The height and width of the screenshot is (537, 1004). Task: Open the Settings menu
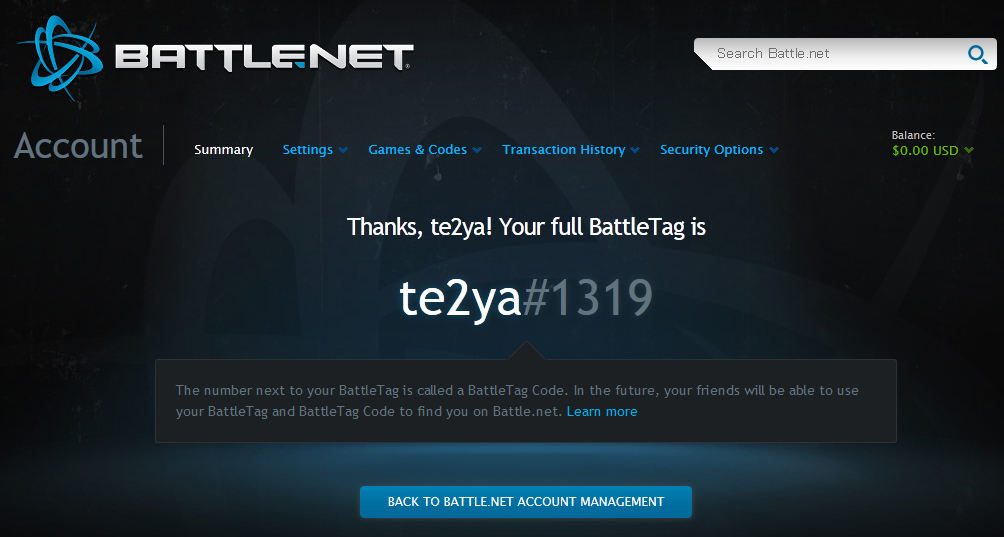(307, 150)
